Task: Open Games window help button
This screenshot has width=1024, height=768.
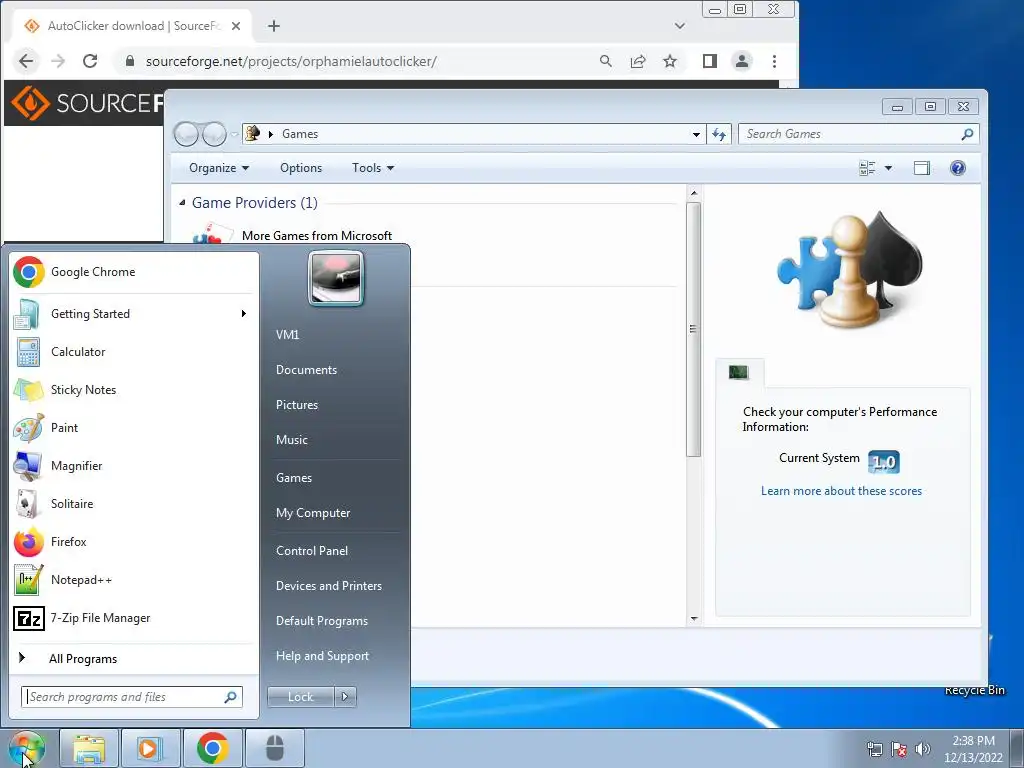Action: pyautogui.click(x=957, y=168)
